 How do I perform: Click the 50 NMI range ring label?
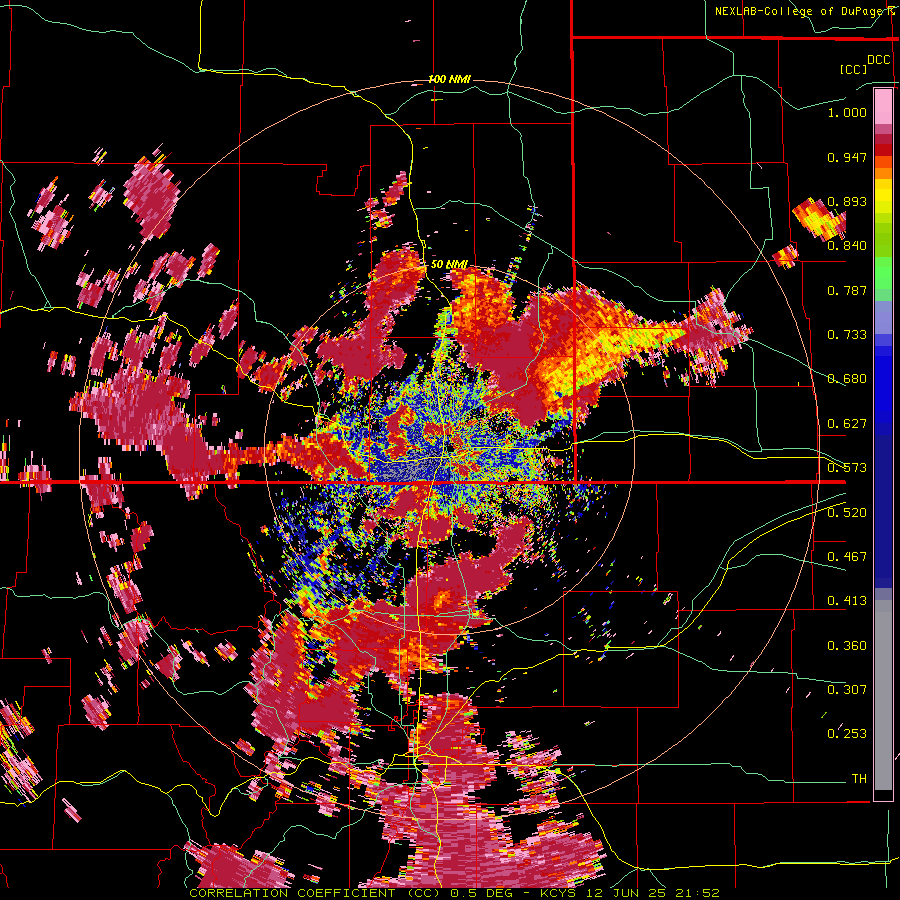point(449,265)
